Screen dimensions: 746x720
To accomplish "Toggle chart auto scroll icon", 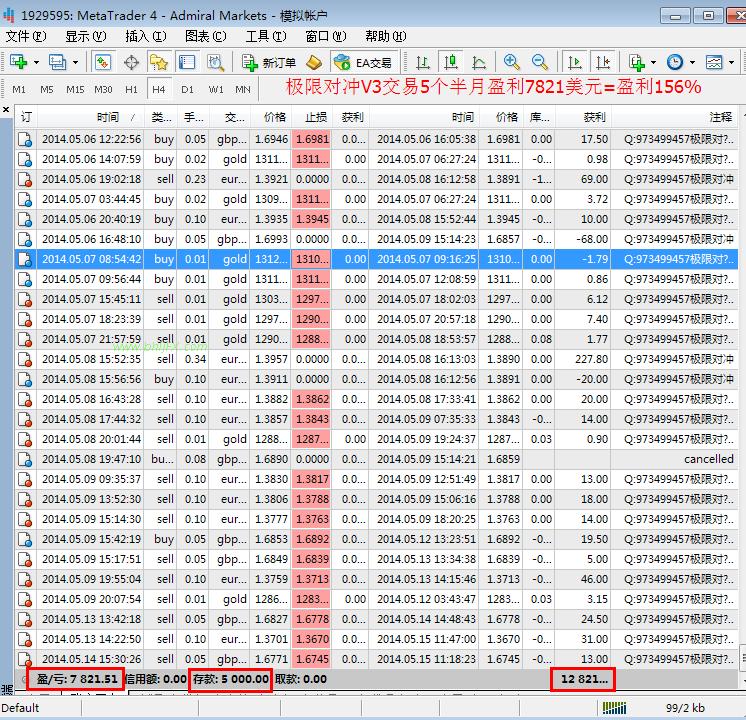I will coord(575,62).
